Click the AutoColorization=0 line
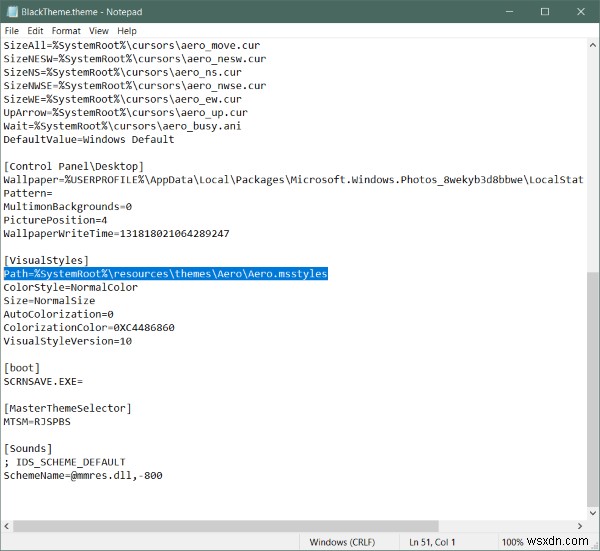Screen dimensions: 600x551 (59, 314)
